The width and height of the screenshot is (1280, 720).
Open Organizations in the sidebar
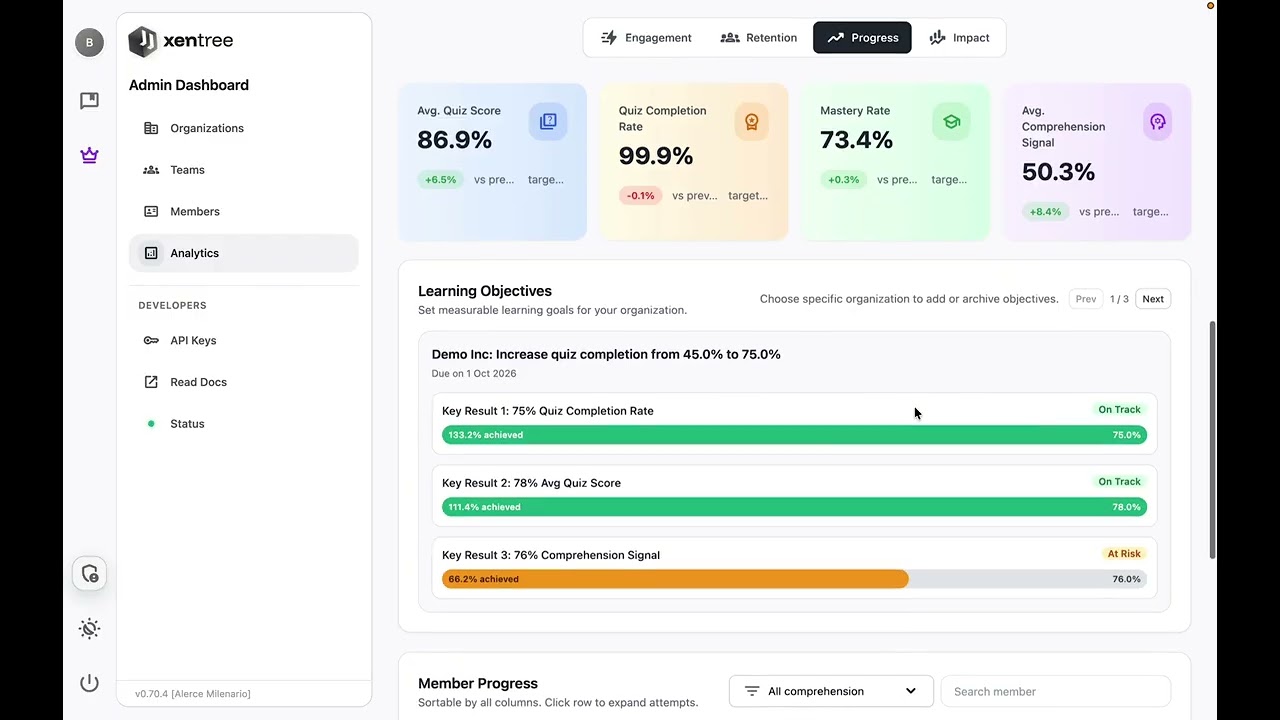pos(243,128)
